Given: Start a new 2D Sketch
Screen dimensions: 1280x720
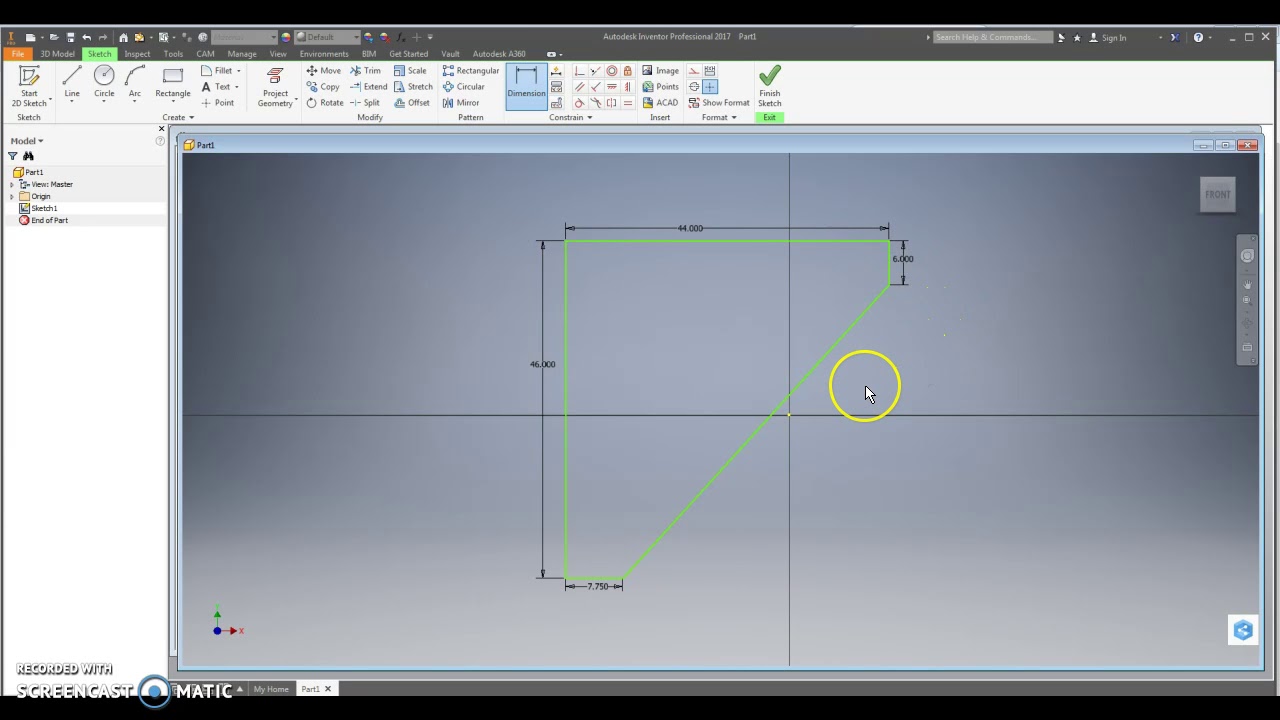Looking at the screenshot, I should pos(29,86).
